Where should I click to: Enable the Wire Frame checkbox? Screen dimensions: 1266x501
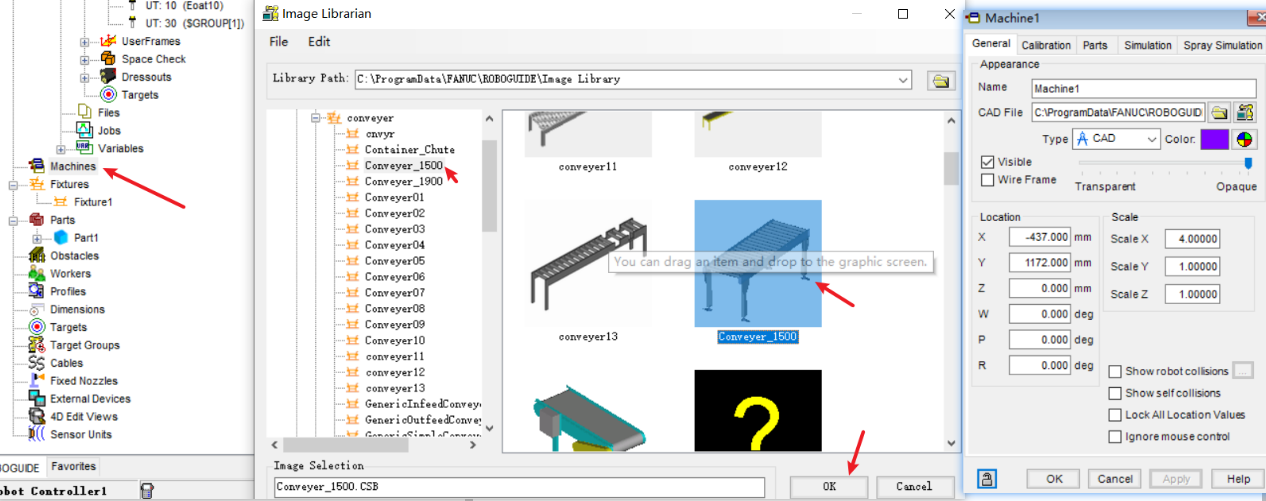[988, 180]
